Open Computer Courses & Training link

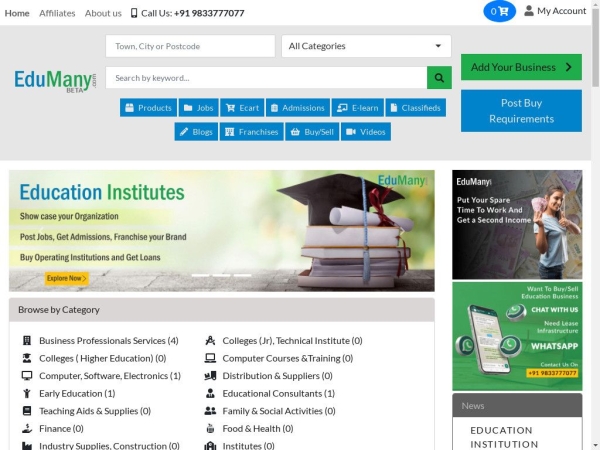coord(288,358)
